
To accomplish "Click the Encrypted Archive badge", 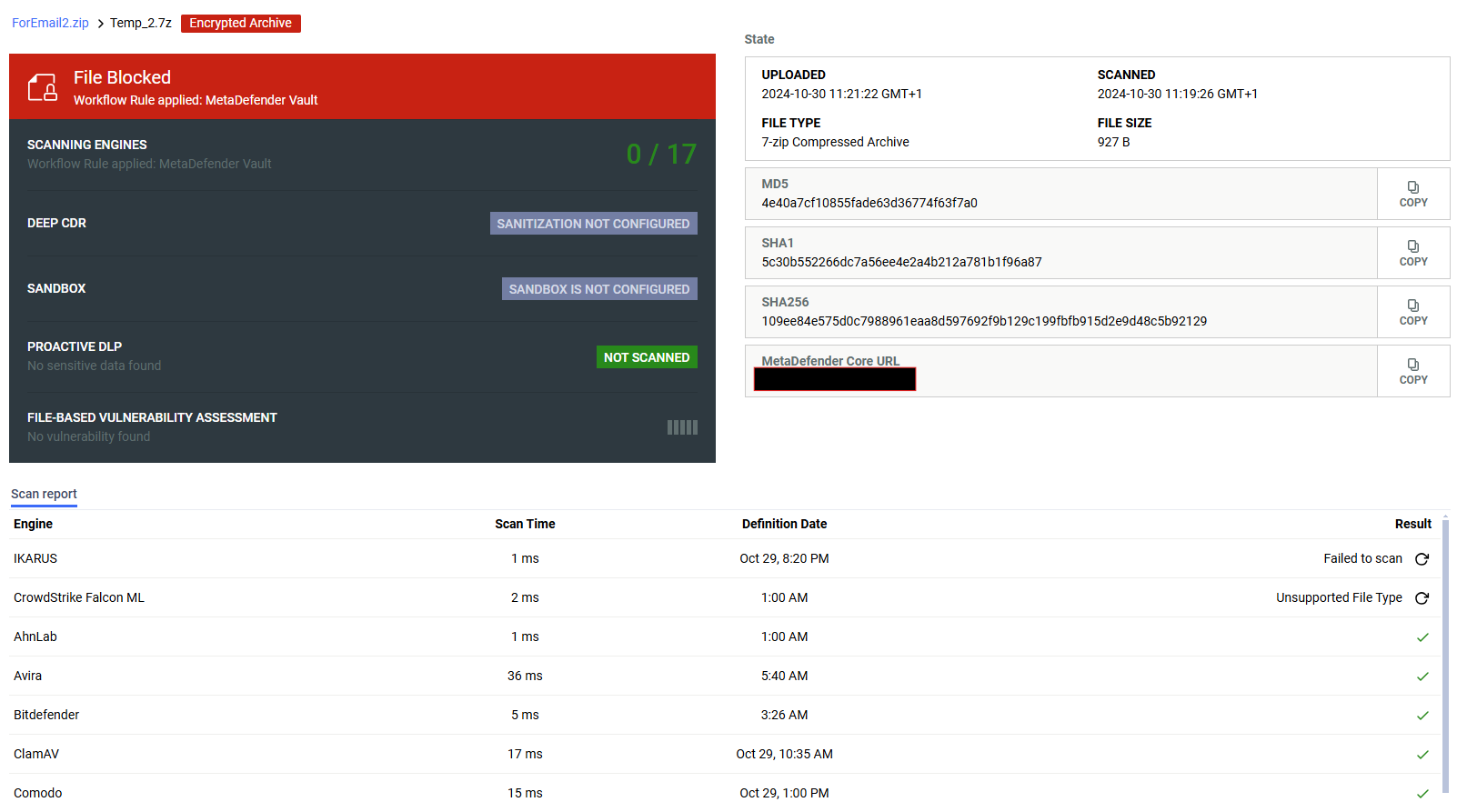I will point(241,23).
